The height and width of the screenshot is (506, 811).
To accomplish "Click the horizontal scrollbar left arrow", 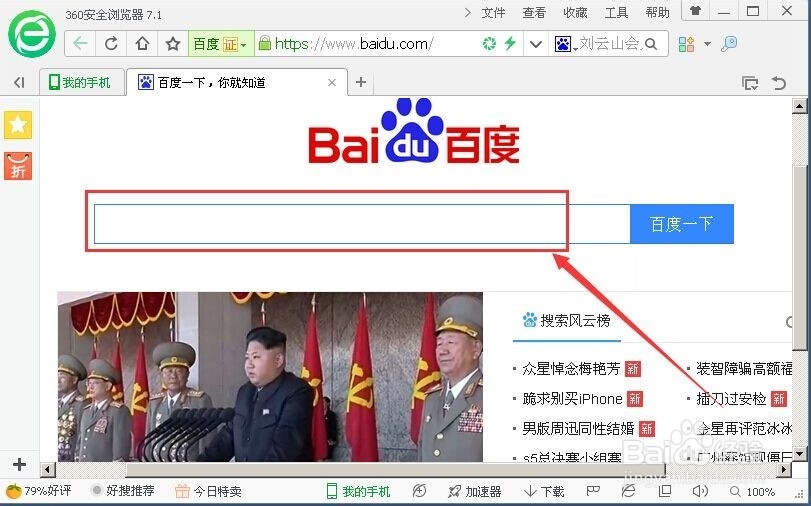I will (48, 470).
